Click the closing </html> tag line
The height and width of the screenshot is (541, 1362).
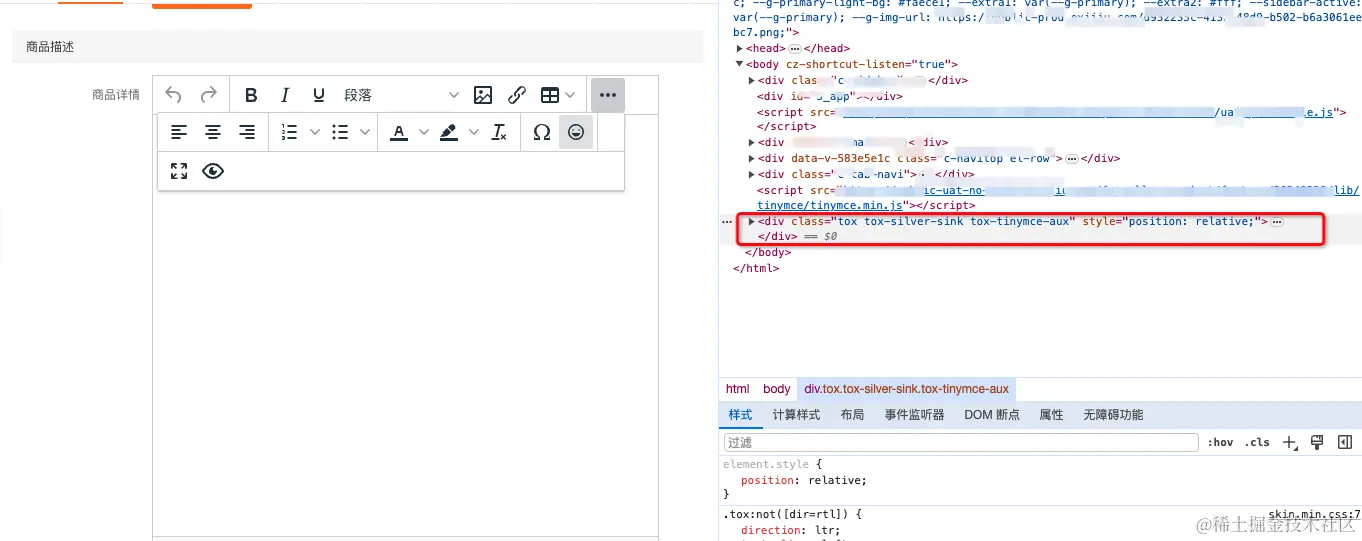pyautogui.click(x=756, y=268)
